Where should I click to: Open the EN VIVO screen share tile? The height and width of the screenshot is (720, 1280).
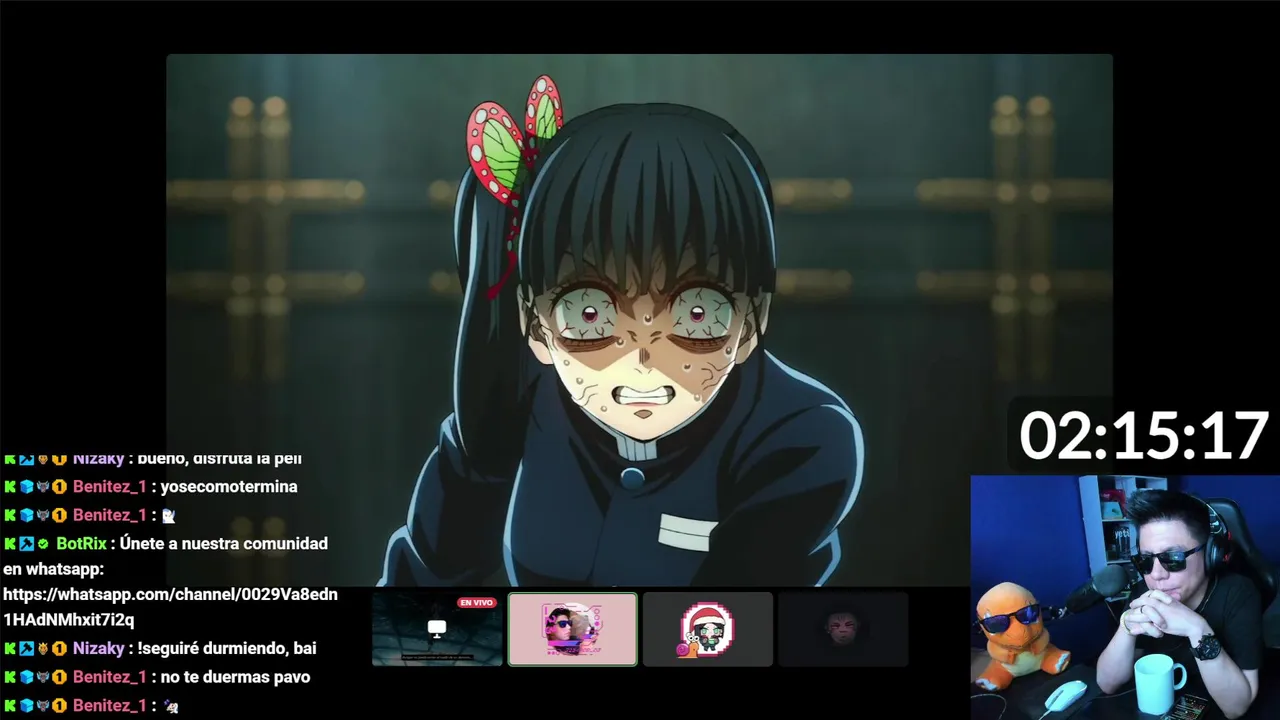click(x=437, y=629)
